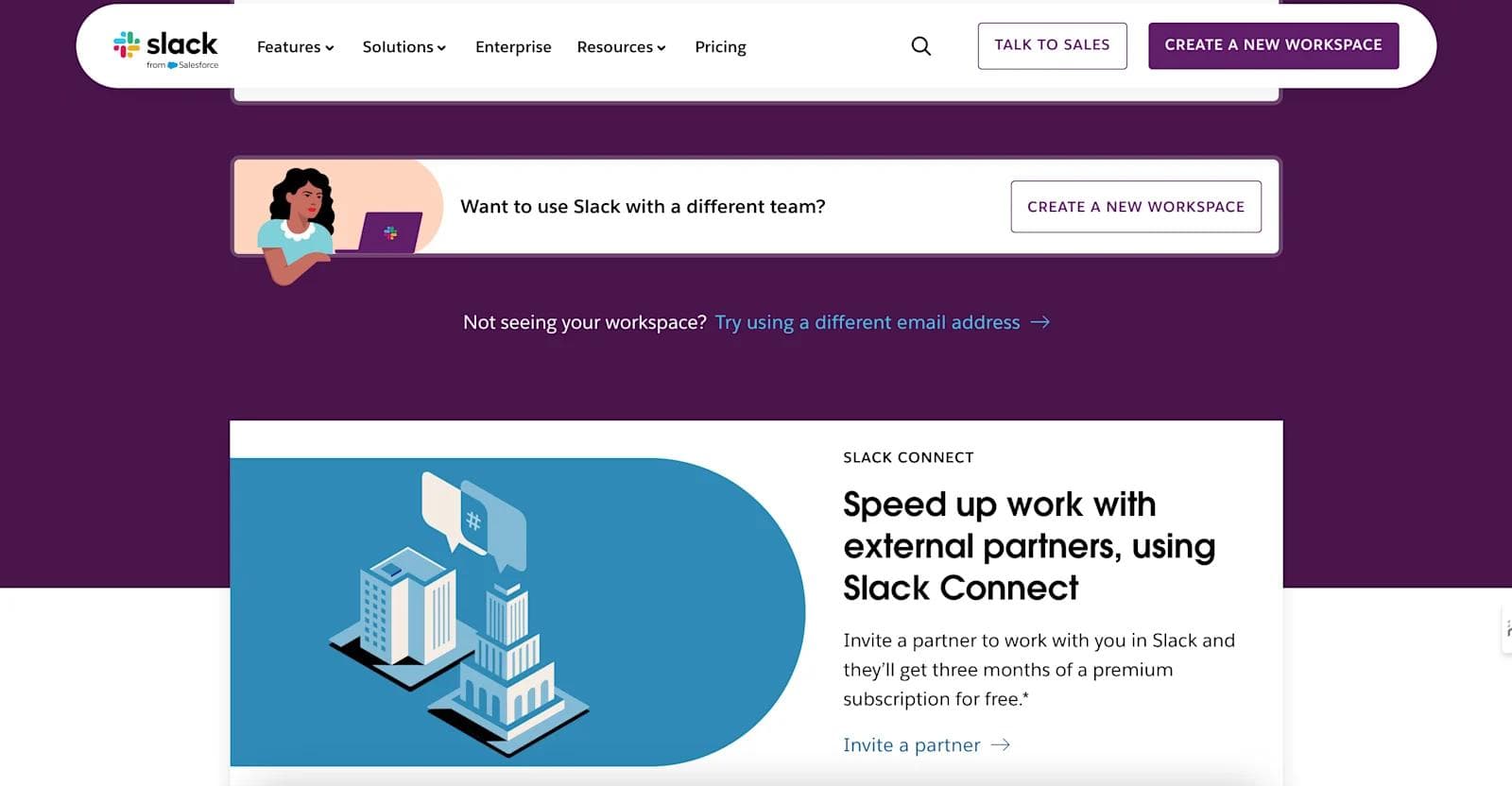This screenshot has width=1512, height=786.
Task: Click CREATE A NEW WORKSPACE in the team banner
Action: (x=1136, y=206)
